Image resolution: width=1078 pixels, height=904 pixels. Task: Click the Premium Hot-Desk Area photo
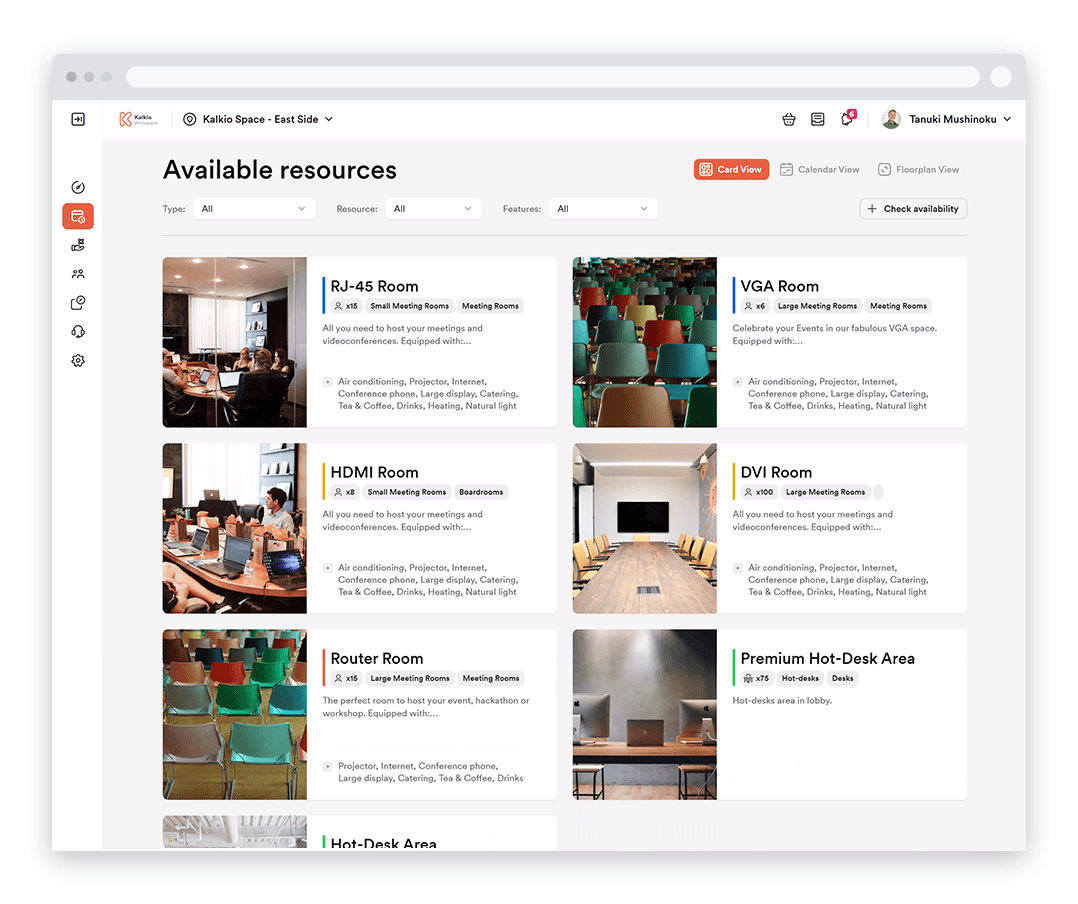pos(644,715)
